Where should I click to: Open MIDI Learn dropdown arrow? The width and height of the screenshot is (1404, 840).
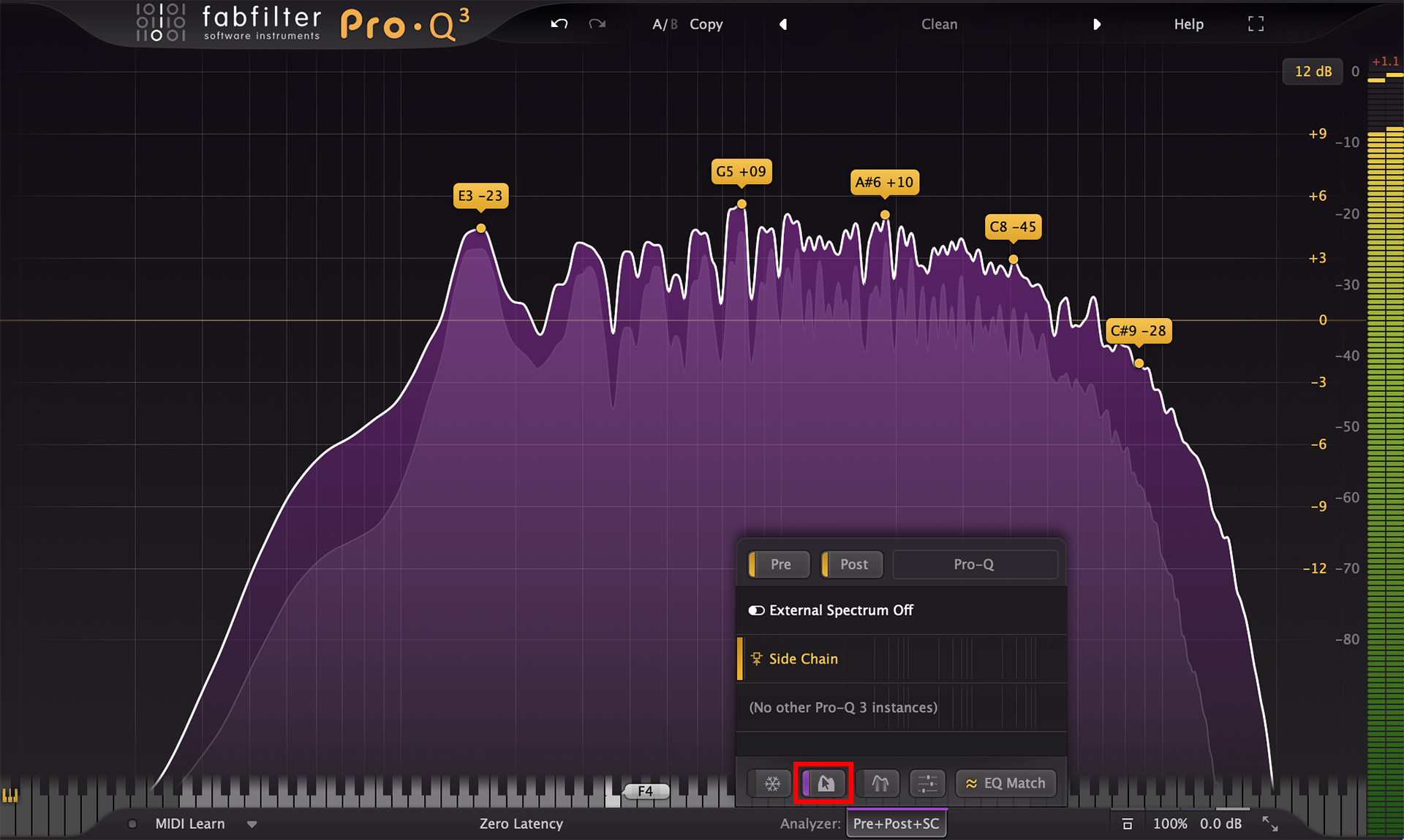pos(252,825)
